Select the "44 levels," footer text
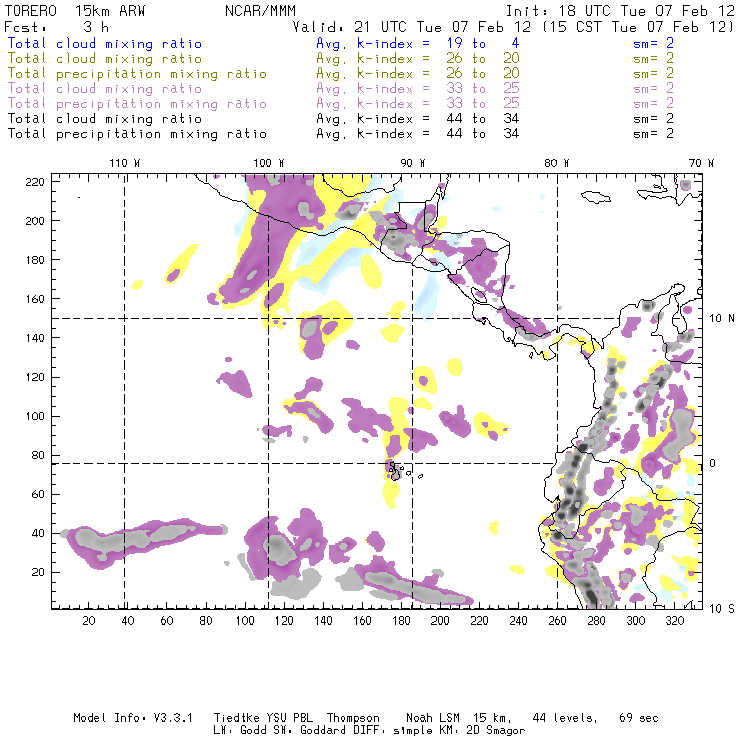This screenshot has height=740, width=740. [x=565, y=718]
